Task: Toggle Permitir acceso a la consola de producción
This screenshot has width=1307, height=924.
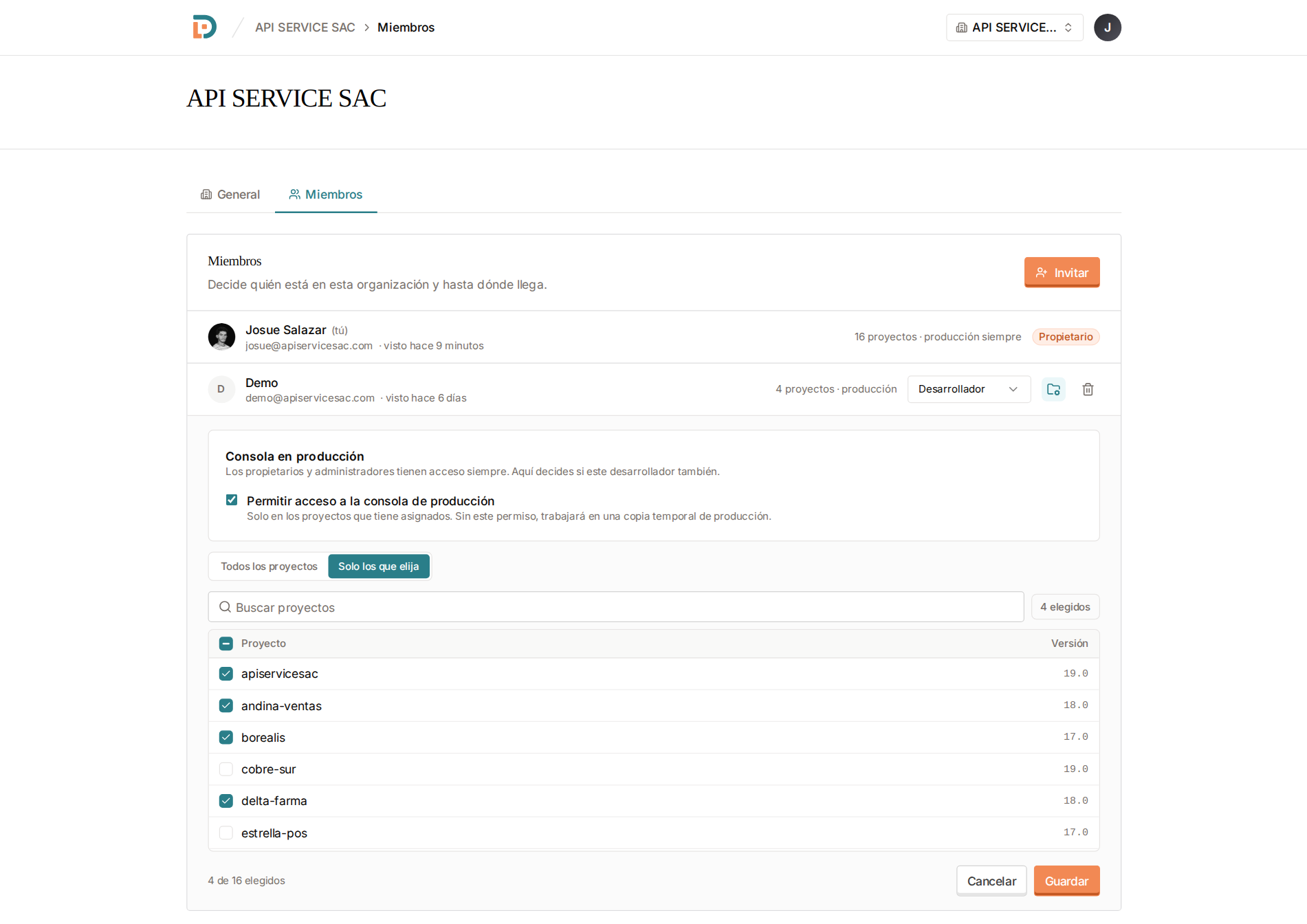Action: pyautogui.click(x=232, y=500)
